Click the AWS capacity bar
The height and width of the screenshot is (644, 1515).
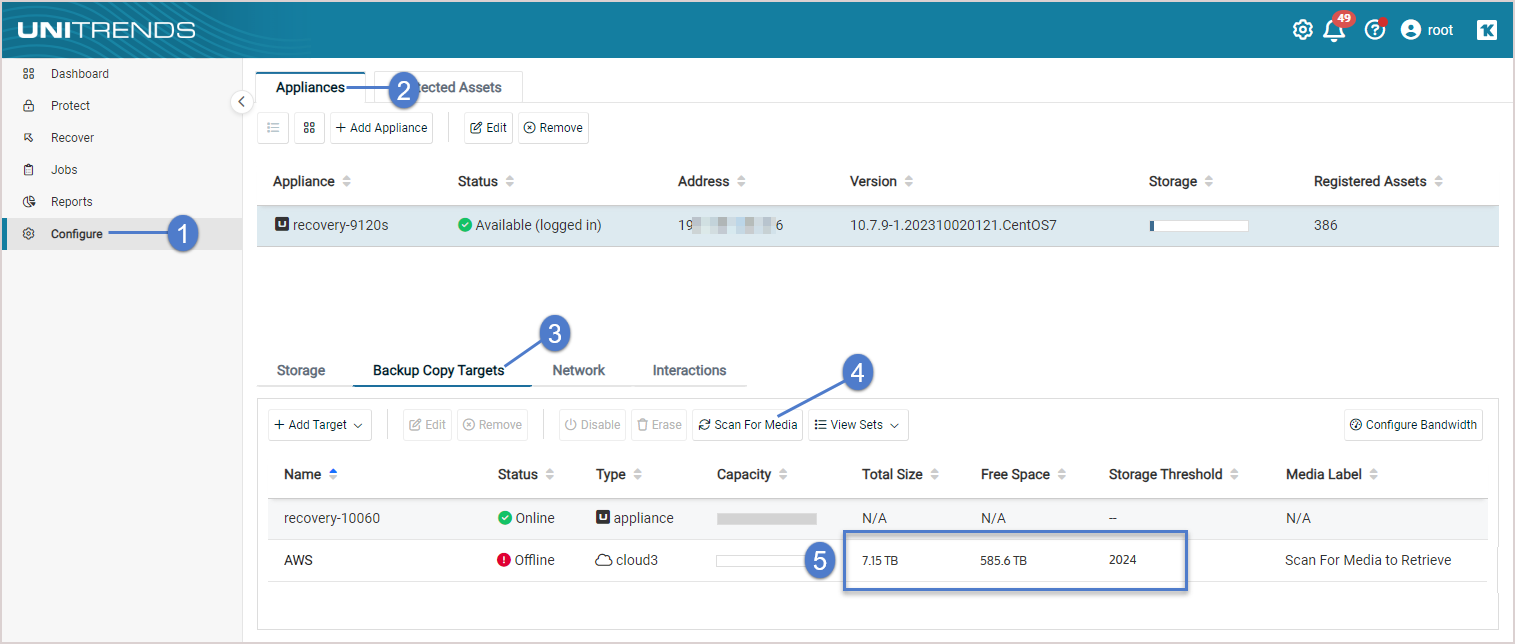[759, 561]
